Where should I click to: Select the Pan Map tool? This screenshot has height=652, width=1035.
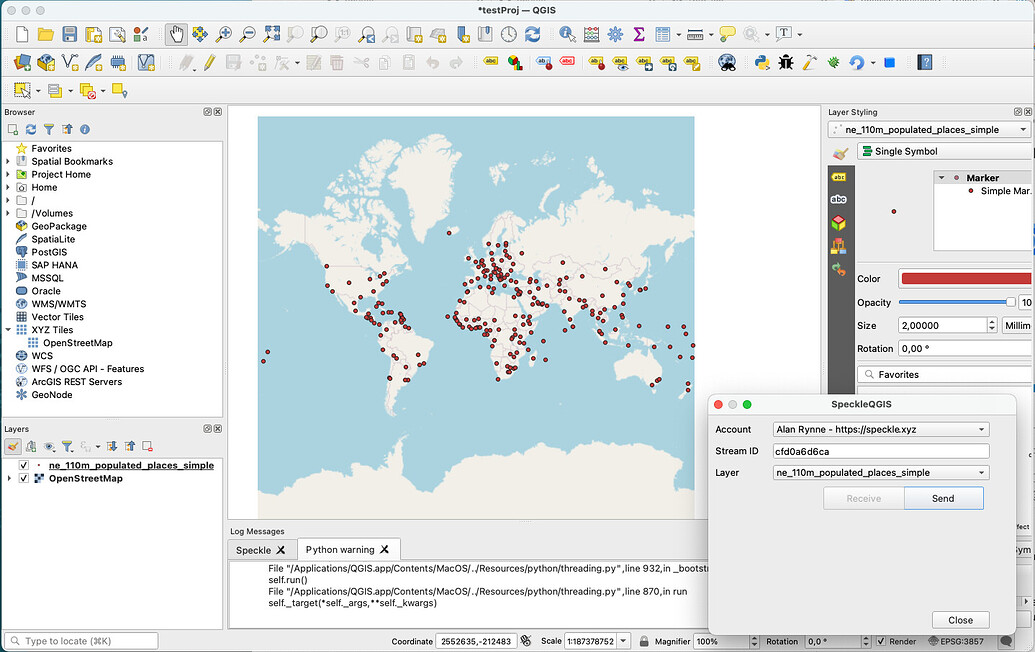(x=175, y=33)
